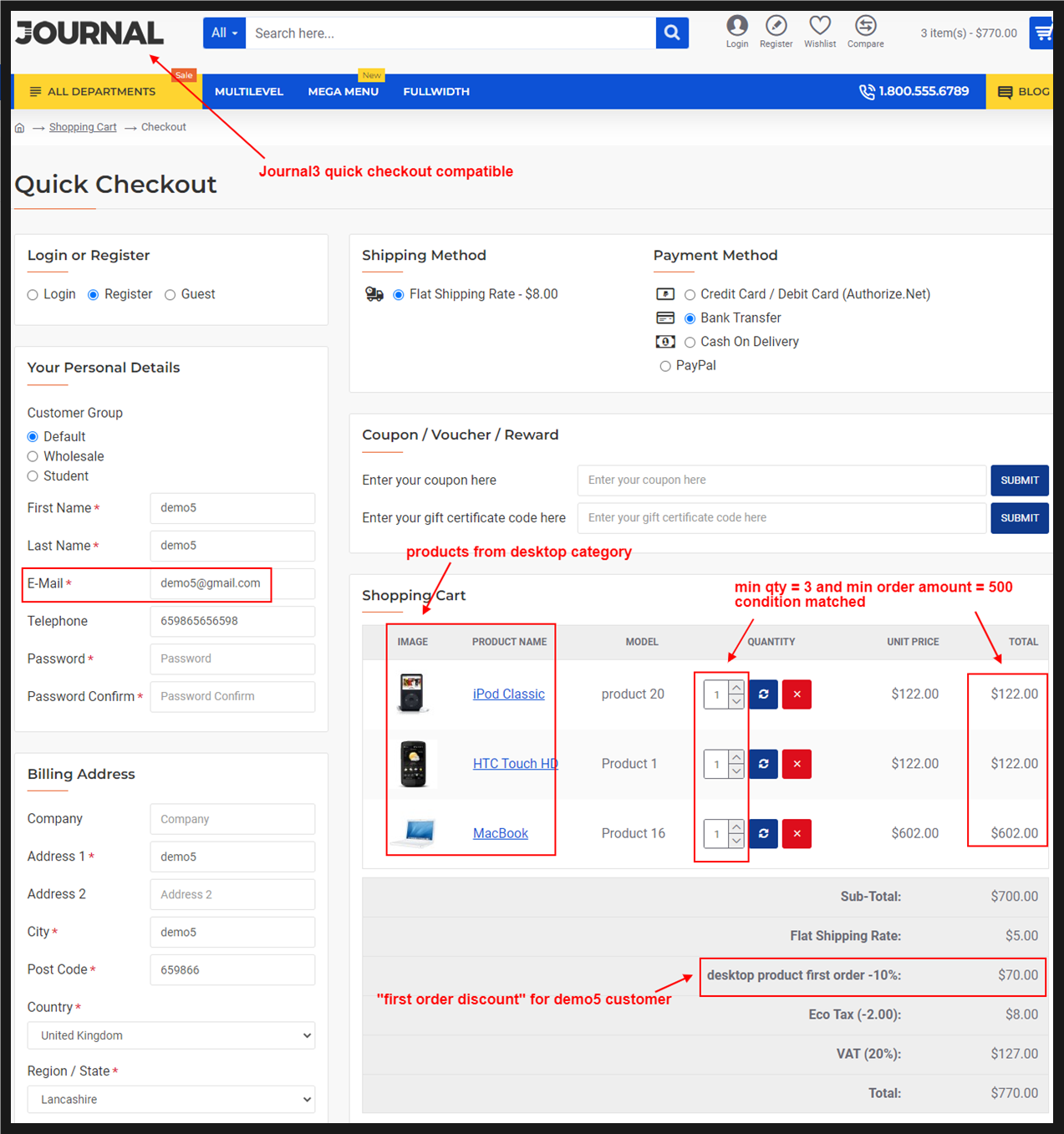The image size is (1064, 1134).
Task: Click the phone icon next to 1.800.555.6789
Action: point(867,91)
